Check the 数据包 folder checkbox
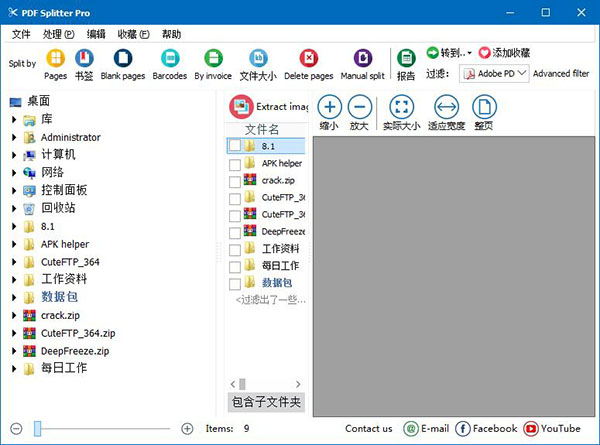The height and width of the screenshot is (445, 600). pos(235,284)
